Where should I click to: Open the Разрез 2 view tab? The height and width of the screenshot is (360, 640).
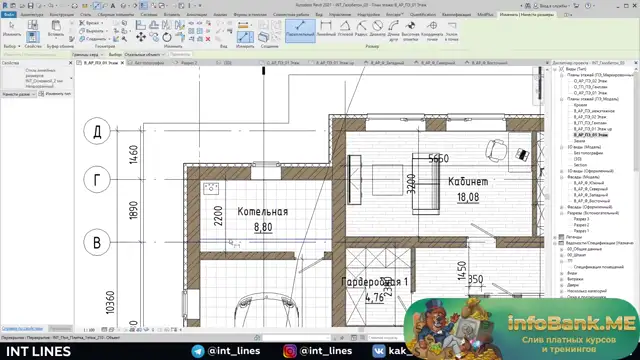[189, 63]
